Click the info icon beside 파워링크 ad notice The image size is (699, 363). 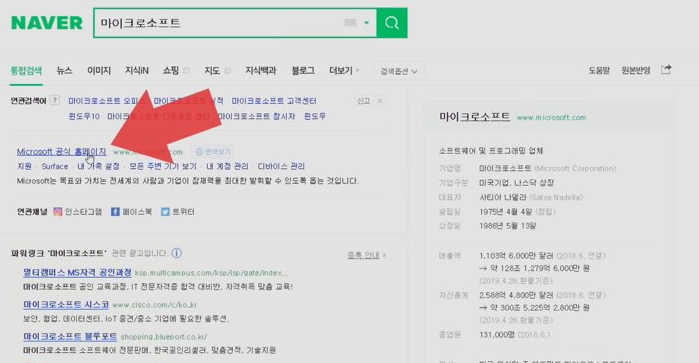(x=177, y=253)
